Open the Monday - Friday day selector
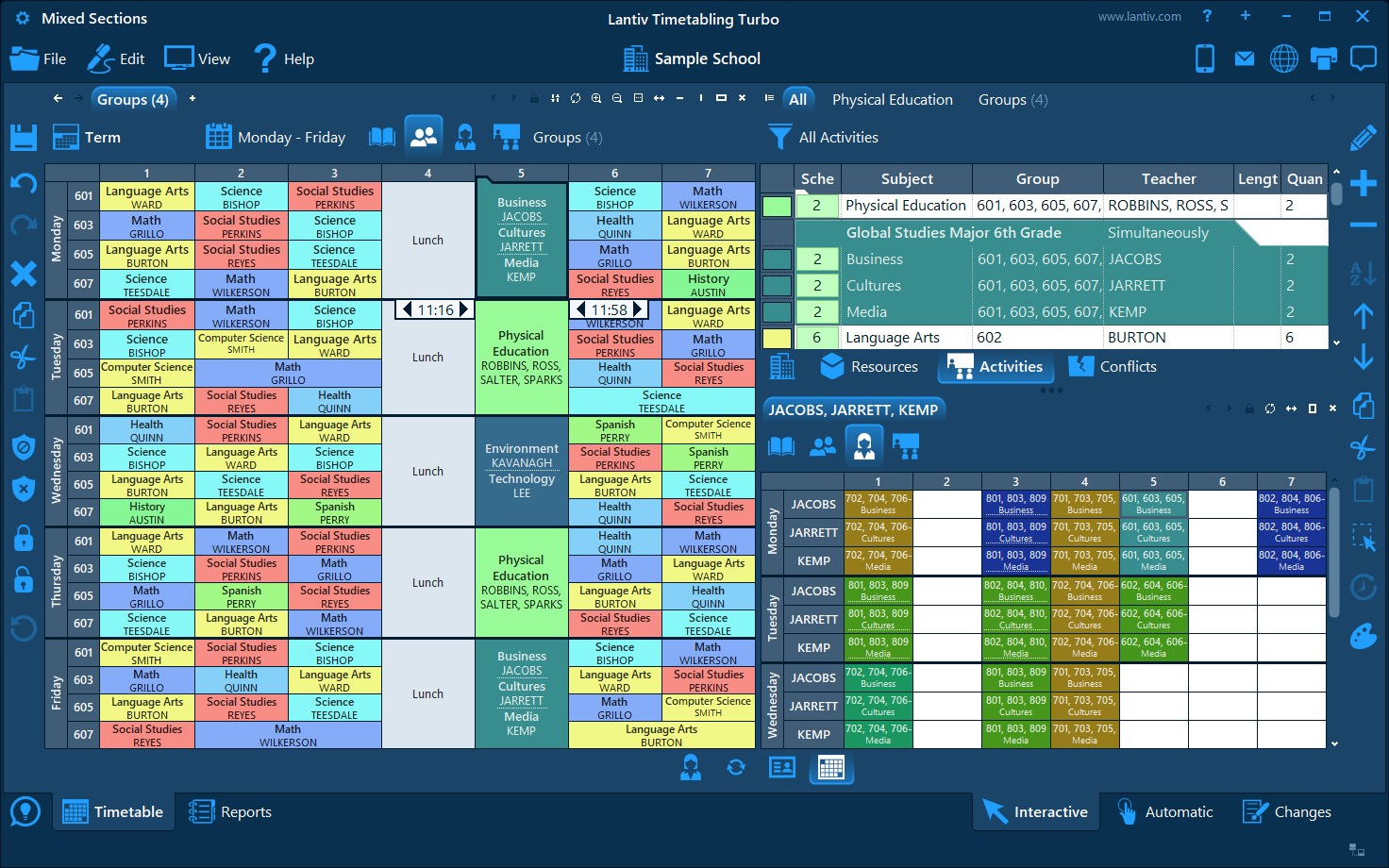The width and height of the screenshot is (1389, 868). point(276,138)
